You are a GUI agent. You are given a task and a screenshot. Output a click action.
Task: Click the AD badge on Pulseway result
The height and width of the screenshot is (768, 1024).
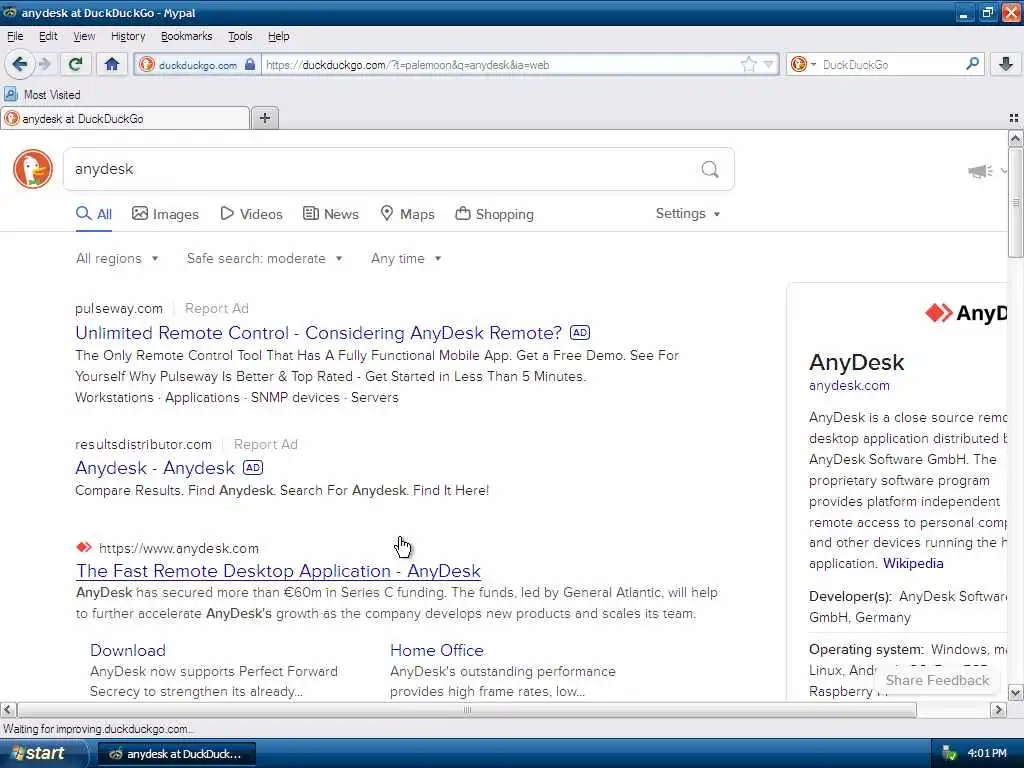coord(580,332)
